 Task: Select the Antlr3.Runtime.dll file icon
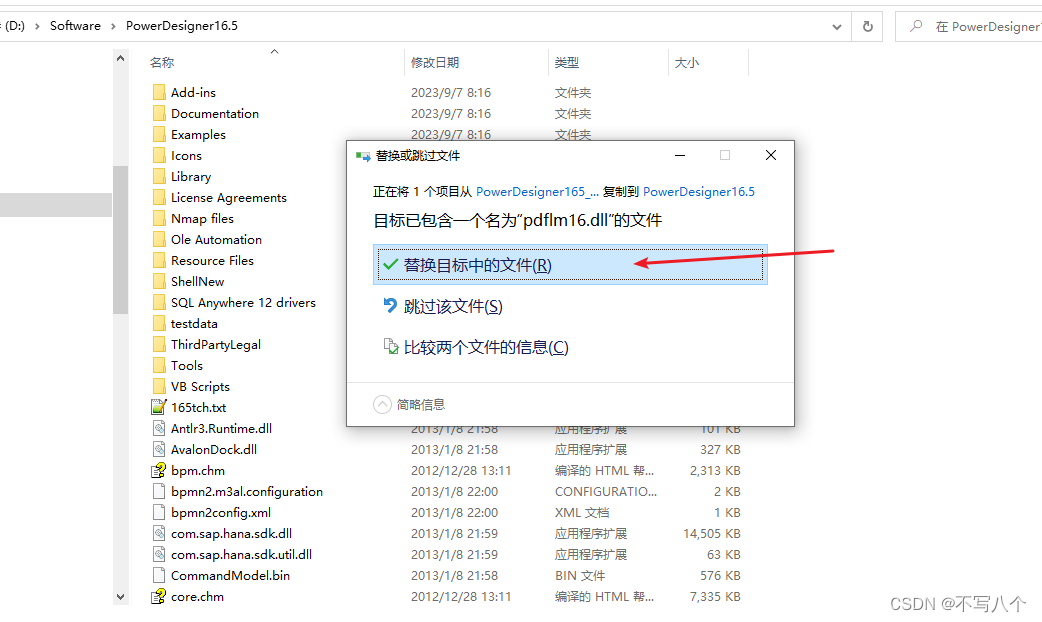coord(159,429)
